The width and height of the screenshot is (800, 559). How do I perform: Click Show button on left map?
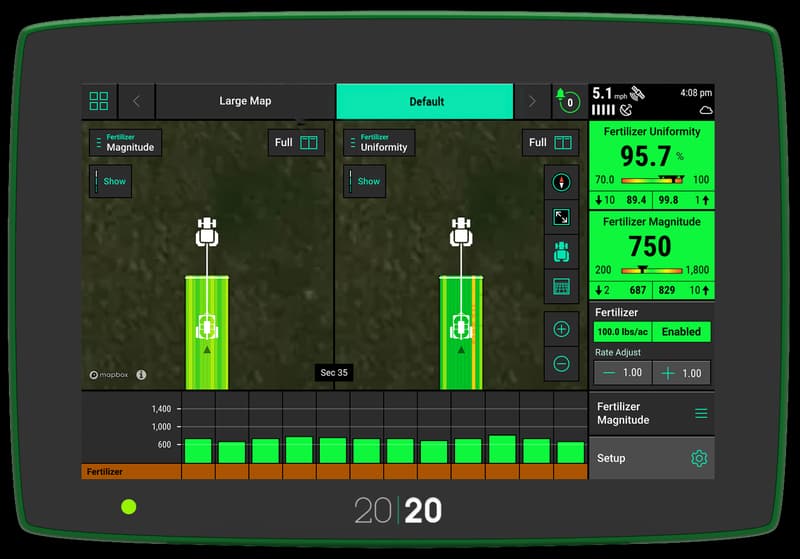(110, 181)
